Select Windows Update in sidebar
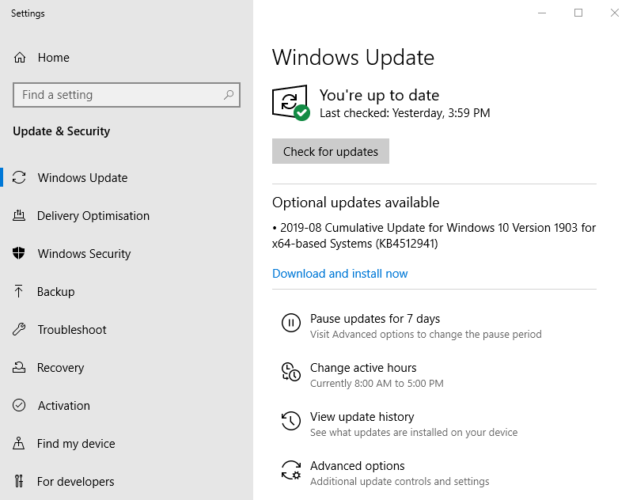 click(82, 178)
